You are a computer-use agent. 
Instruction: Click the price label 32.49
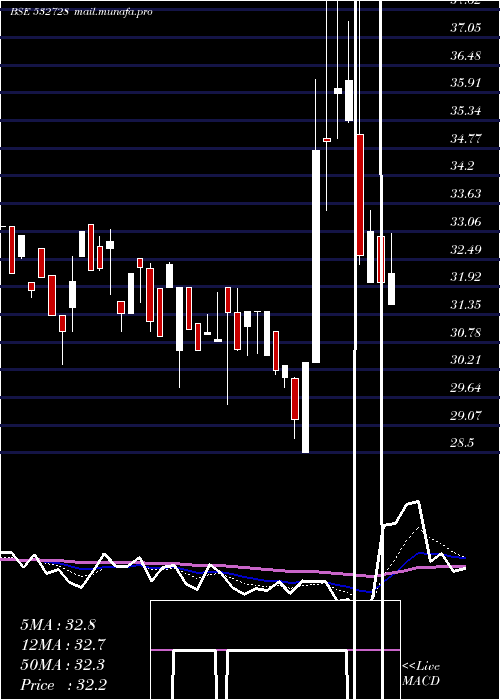coord(466,249)
